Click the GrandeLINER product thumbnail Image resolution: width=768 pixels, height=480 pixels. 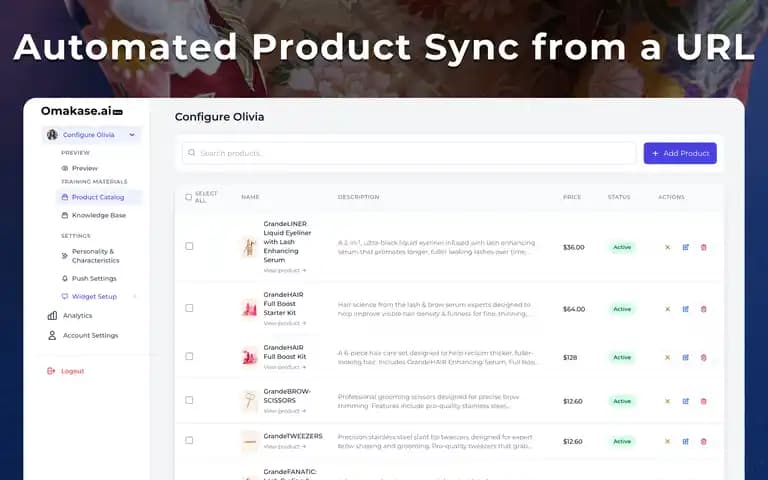tap(250, 247)
